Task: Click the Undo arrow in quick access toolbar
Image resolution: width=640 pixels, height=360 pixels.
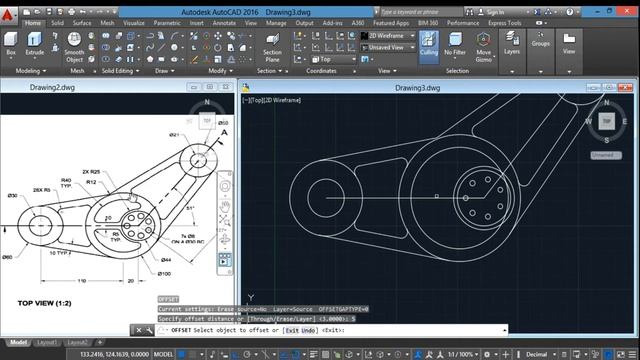Action: point(83,12)
